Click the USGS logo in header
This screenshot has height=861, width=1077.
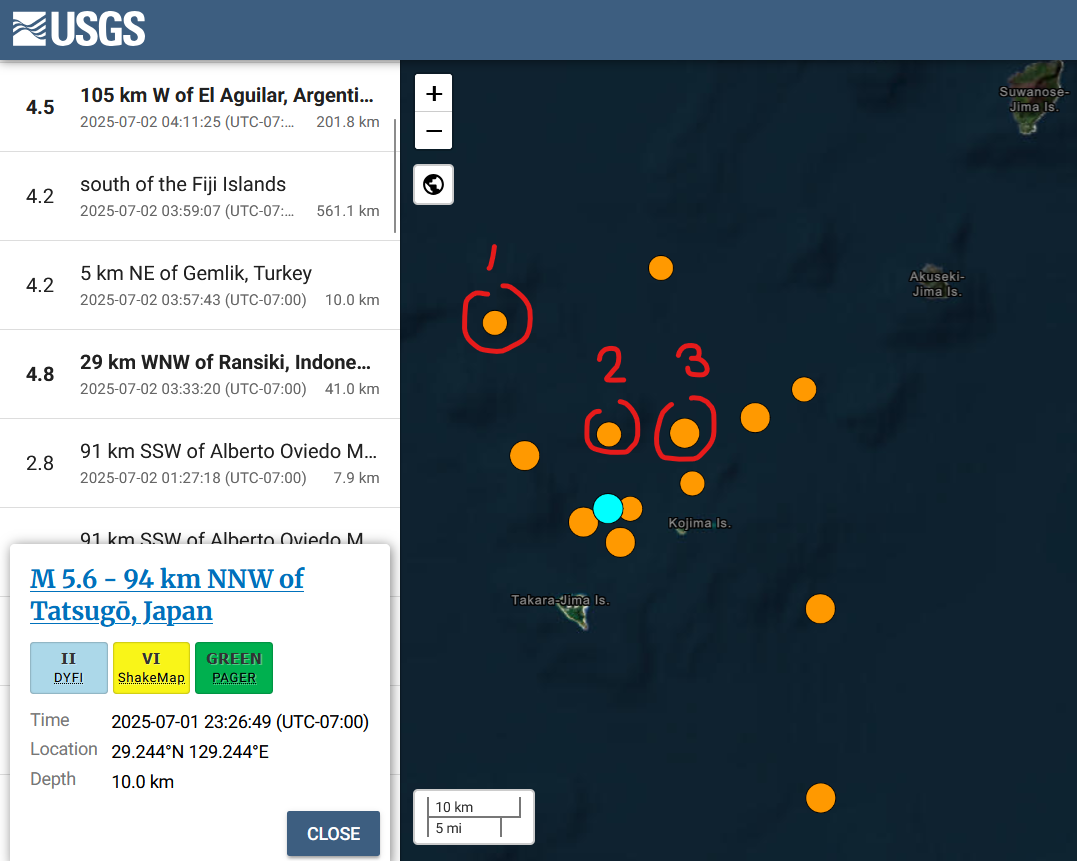[79, 29]
